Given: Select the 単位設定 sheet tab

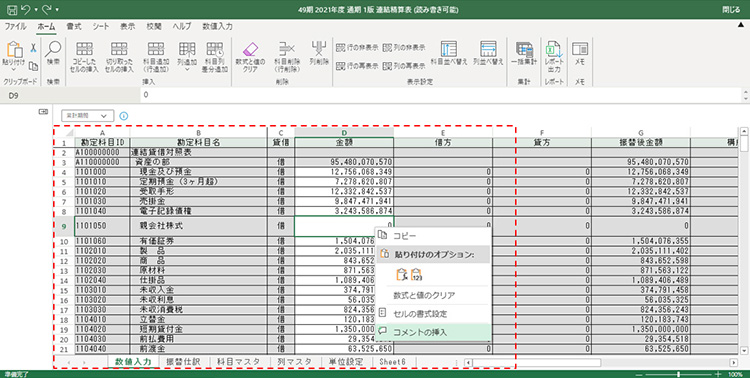Looking at the screenshot, I should click(346, 362).
